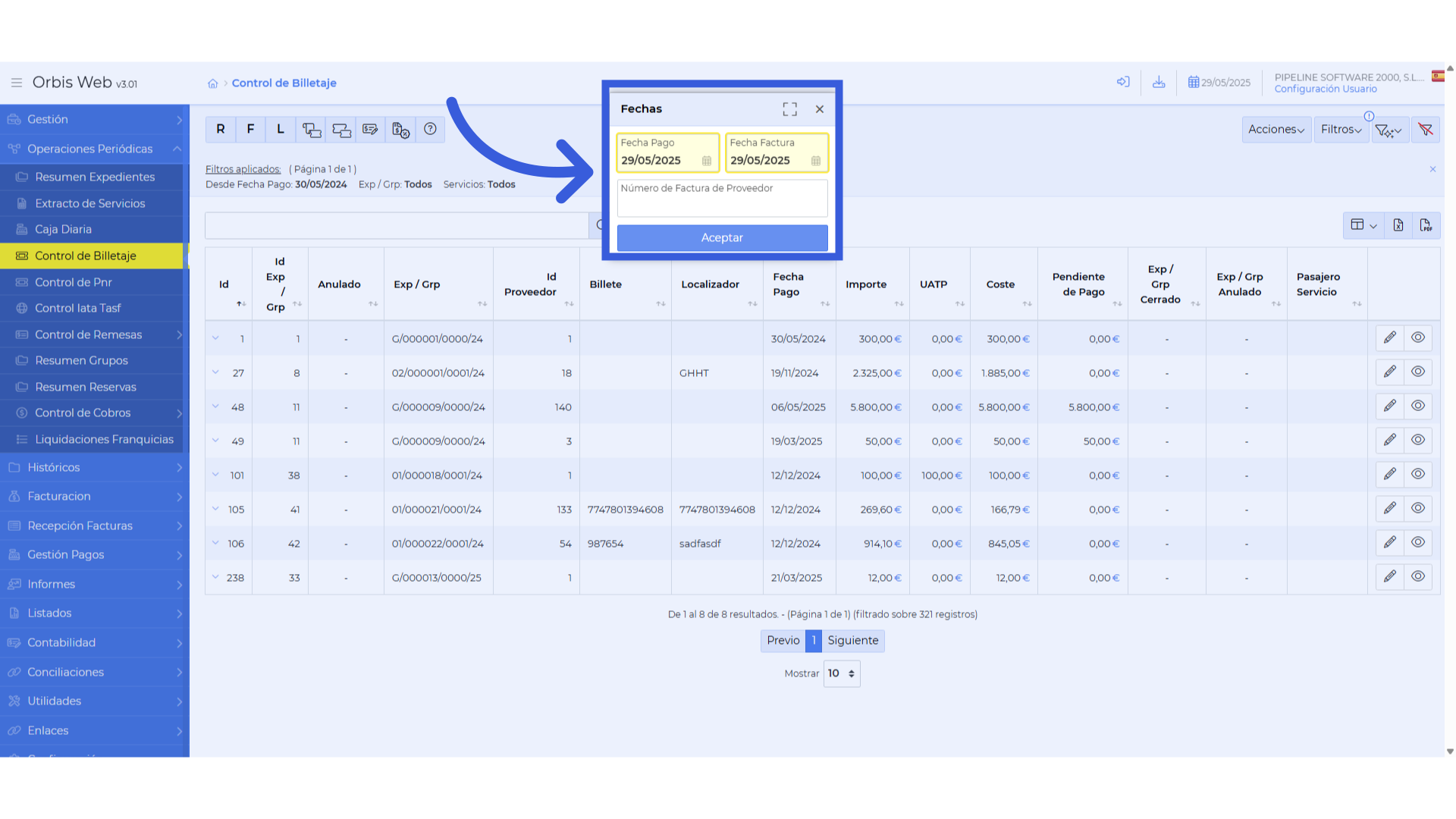Open Extracto de Servicios in sidebar

pos(91,203)
